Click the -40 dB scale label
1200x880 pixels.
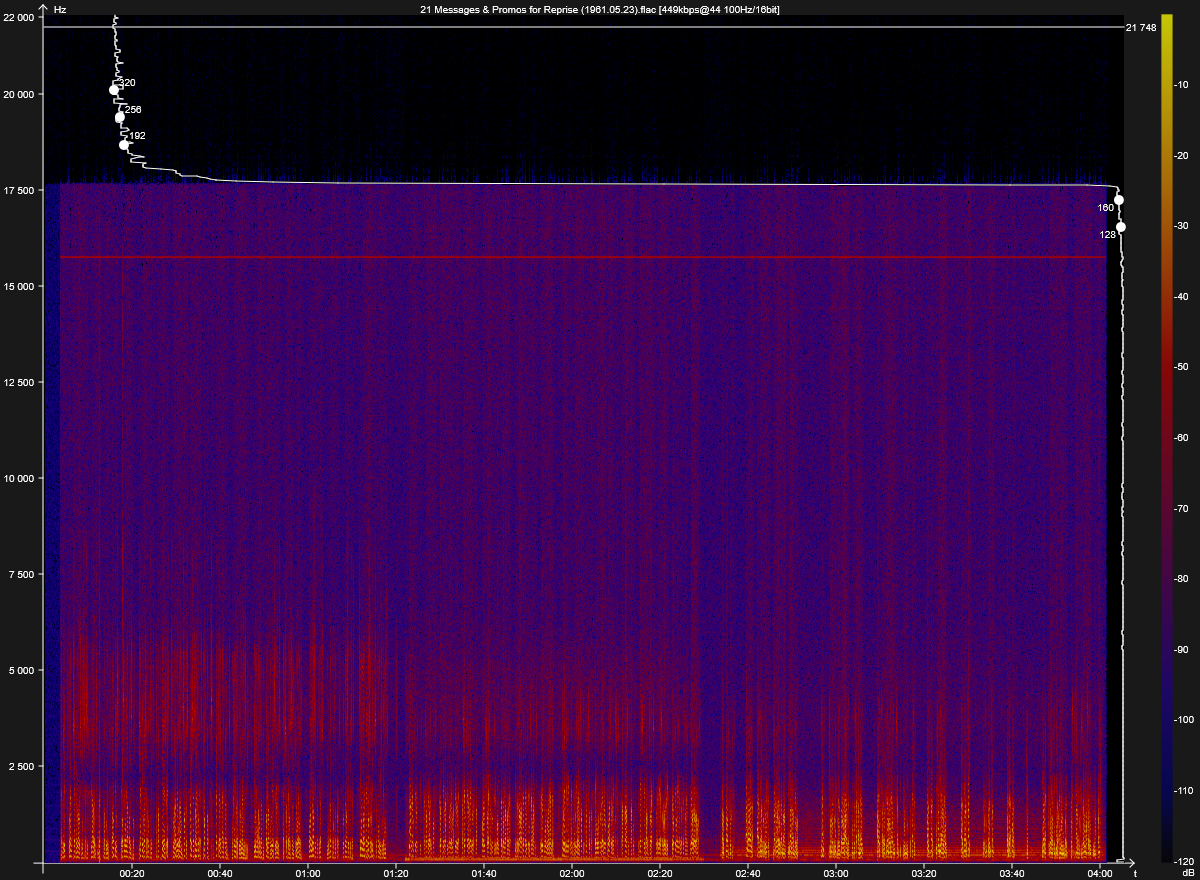(x=1181, y=297)
